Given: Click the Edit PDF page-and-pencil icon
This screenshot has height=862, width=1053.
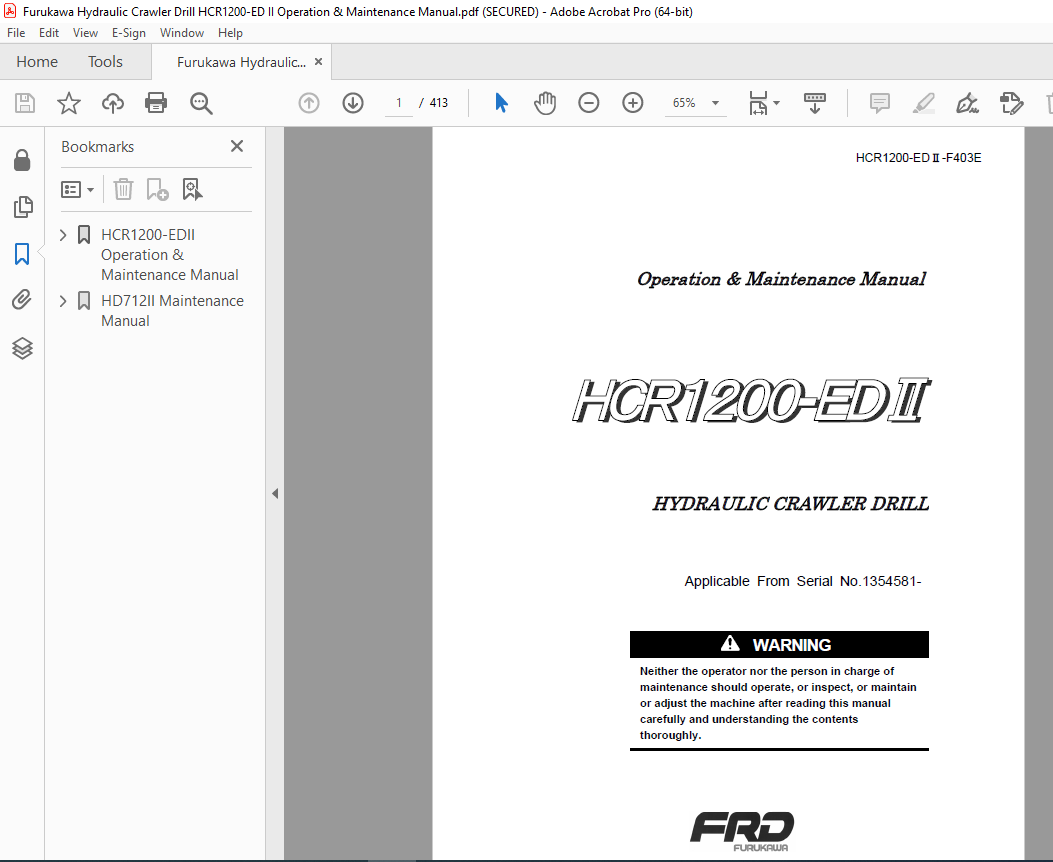Looking at the screenshot, I should [1011, 103].
